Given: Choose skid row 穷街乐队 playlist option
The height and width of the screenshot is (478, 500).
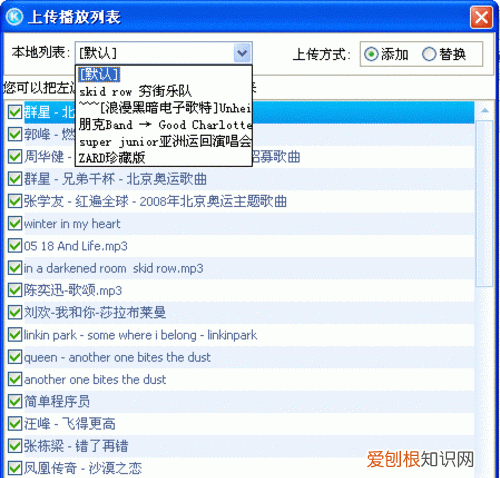Looking at the screenshot, I should click(x=163, y=91).
